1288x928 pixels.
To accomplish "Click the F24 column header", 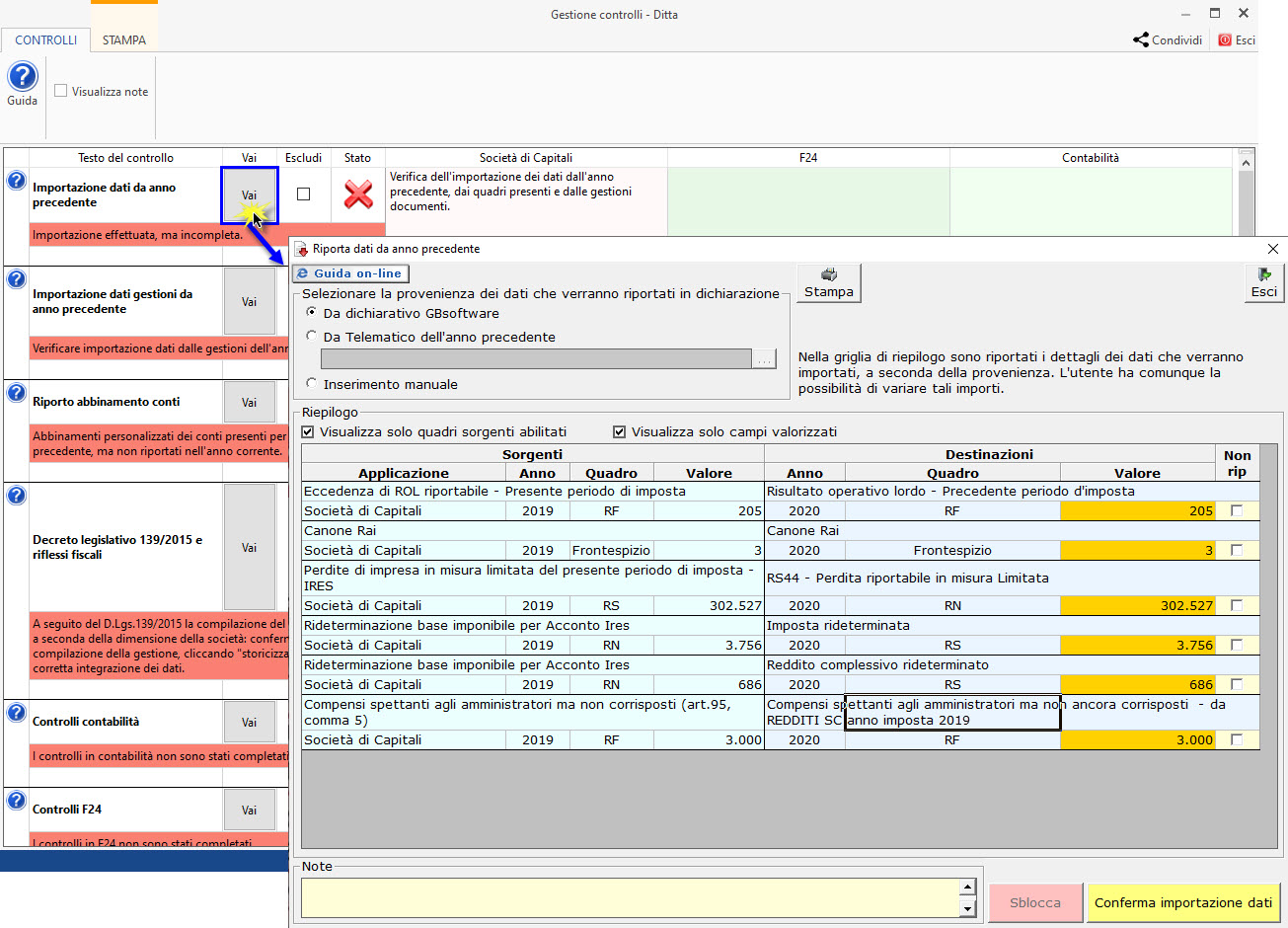I will click(x=808, y=157).
